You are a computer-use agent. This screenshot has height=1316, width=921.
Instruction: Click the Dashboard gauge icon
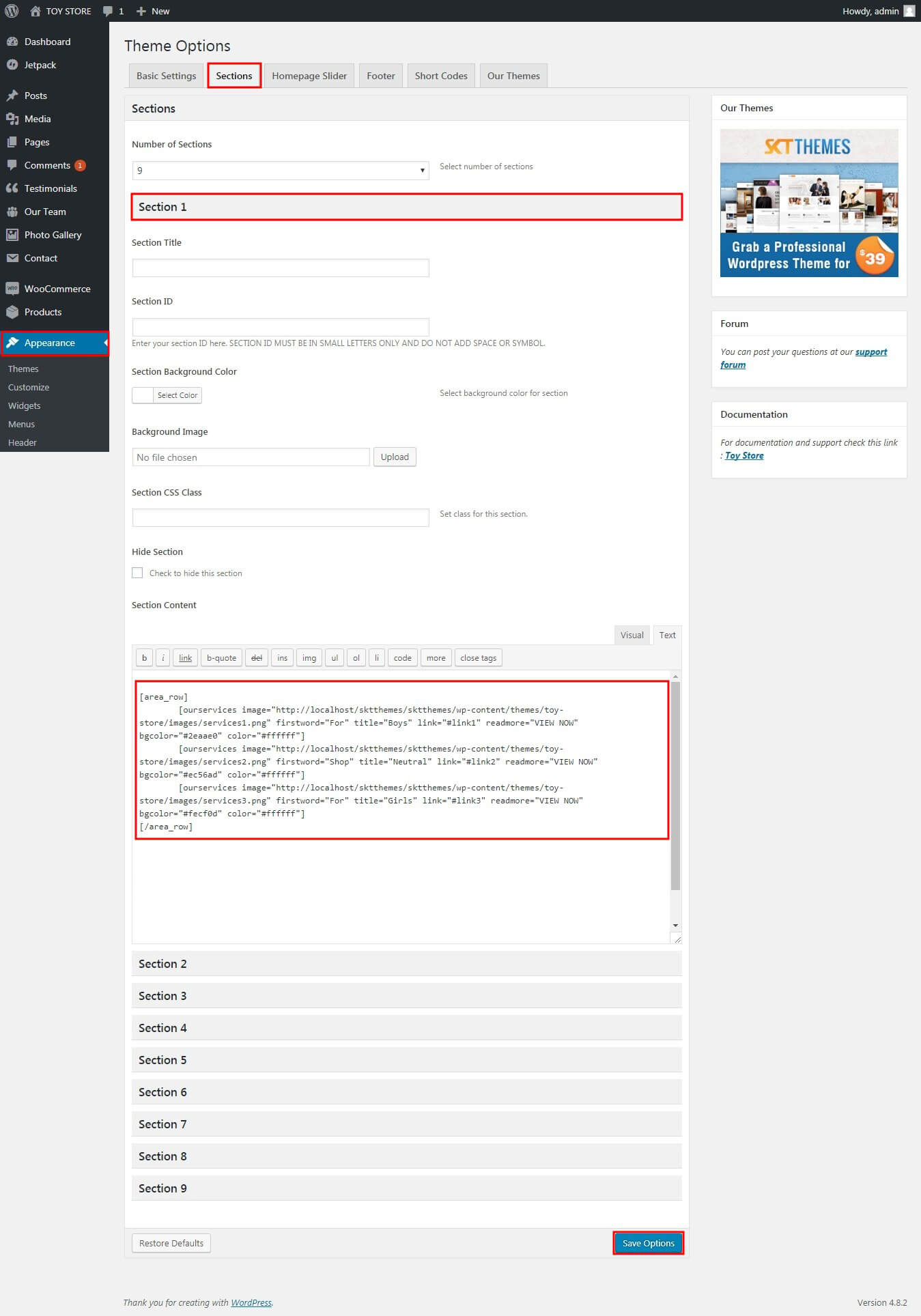pyautogui.click(x=12, y=42)
